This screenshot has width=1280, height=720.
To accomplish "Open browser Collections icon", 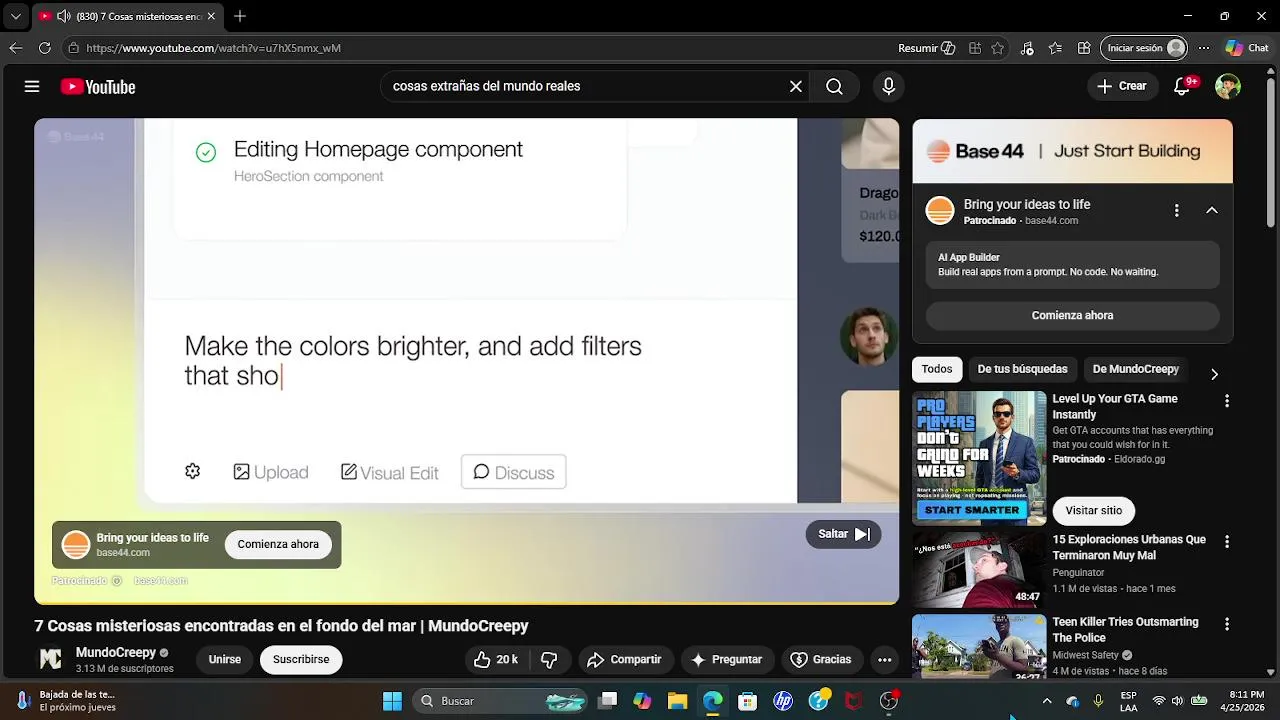I will (x=1084, y=48).
